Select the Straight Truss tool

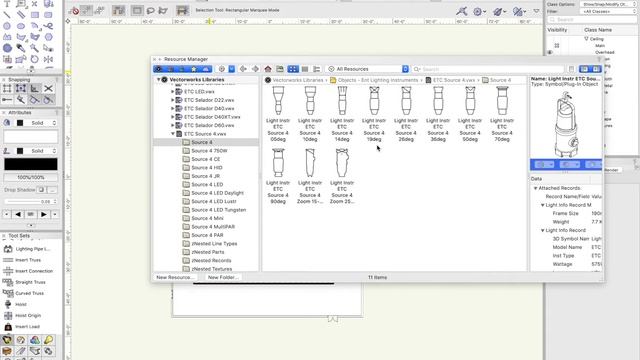click(x=24, y=282)
